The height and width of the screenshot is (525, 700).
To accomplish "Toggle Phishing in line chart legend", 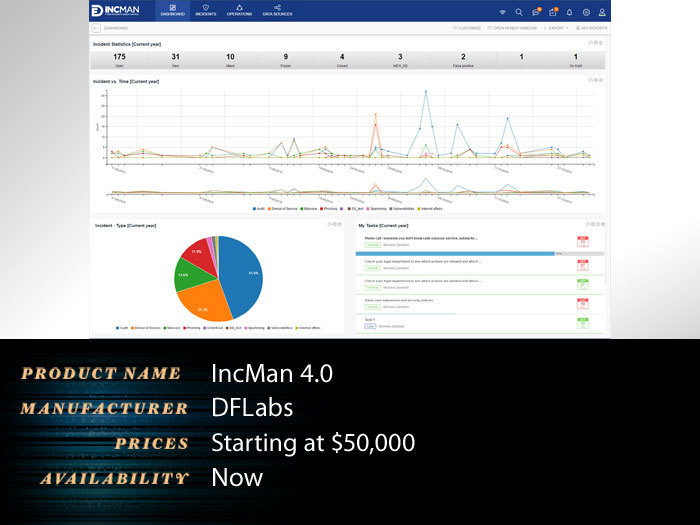I will (x=329, y=208).
